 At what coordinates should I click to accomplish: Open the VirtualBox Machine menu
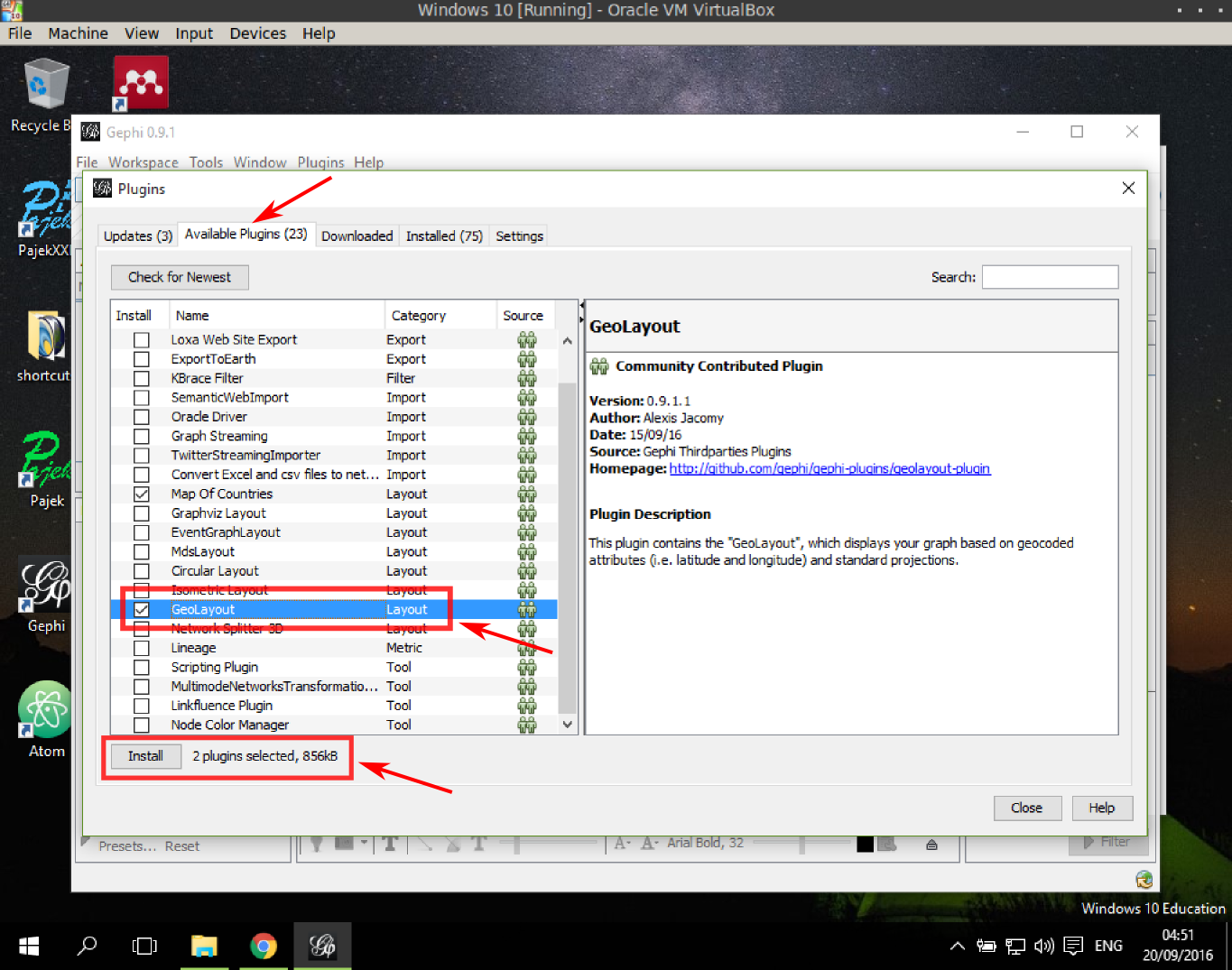pyautogui.click(x=79, y=33)
